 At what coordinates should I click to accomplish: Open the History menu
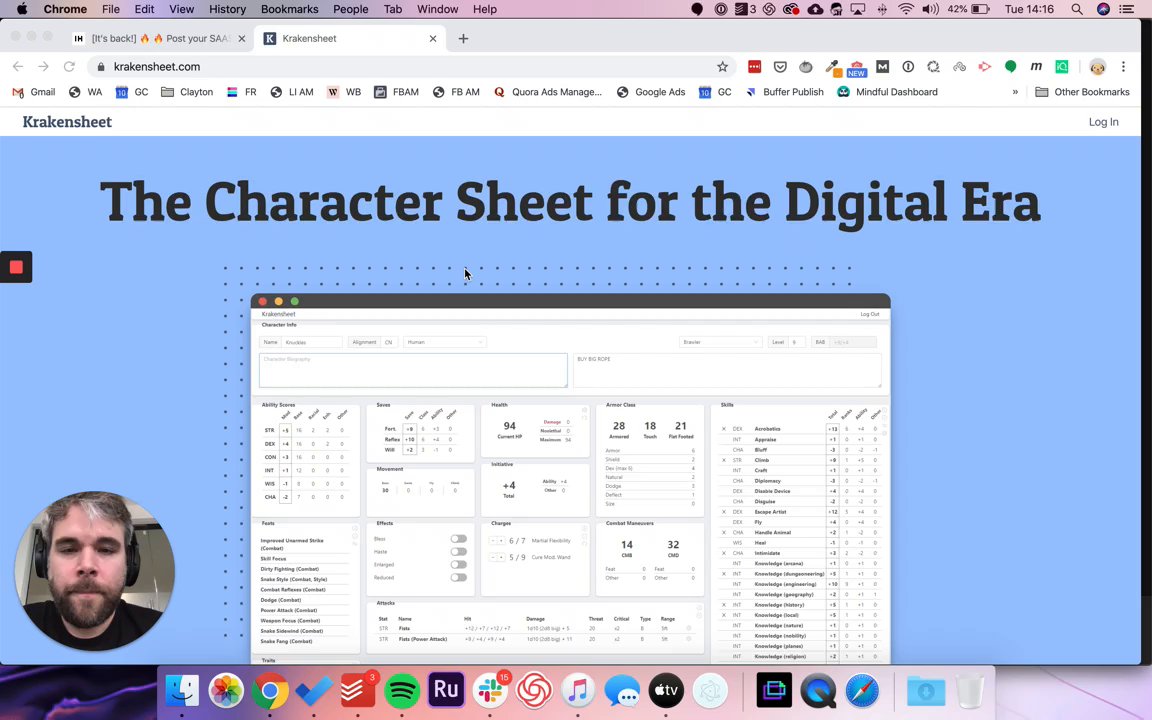coord(227,9)
